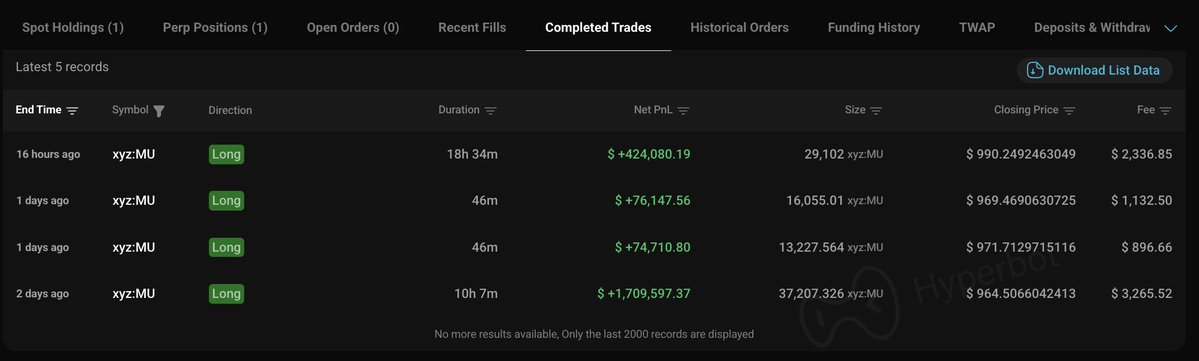This screenshot has width=1199, height=361.
Task: Filter by Symbol funnel icon
Action: click(159, 111)
